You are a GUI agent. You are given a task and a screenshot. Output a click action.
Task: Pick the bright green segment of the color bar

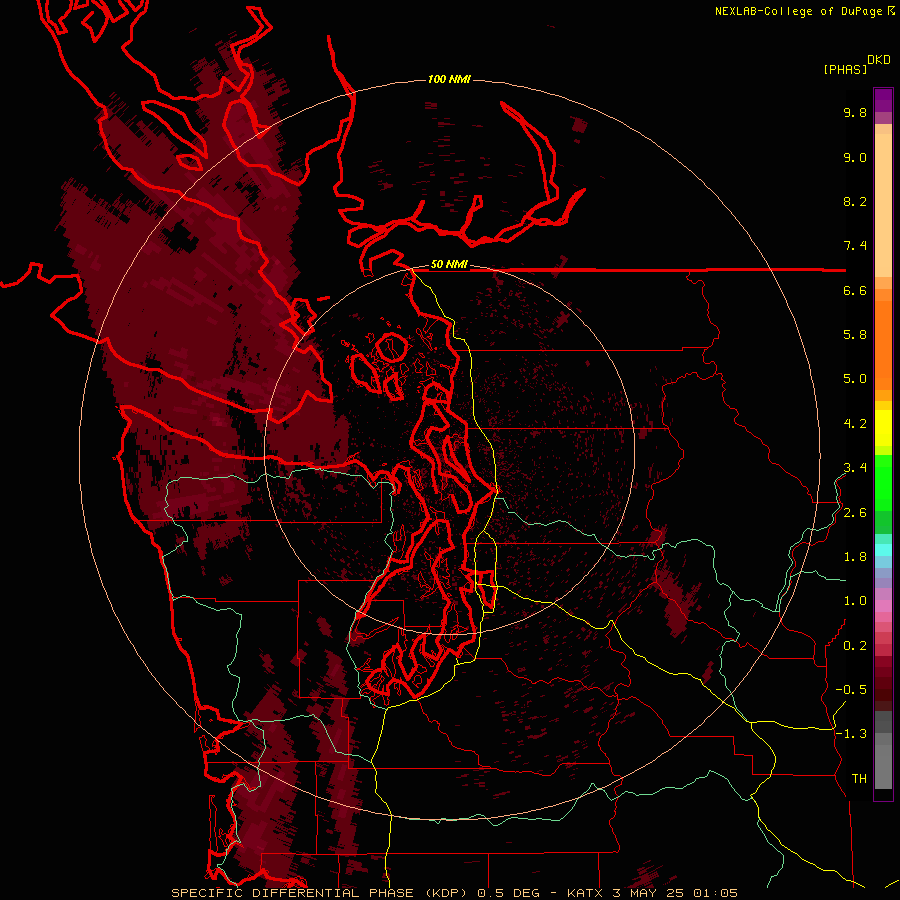883,482
